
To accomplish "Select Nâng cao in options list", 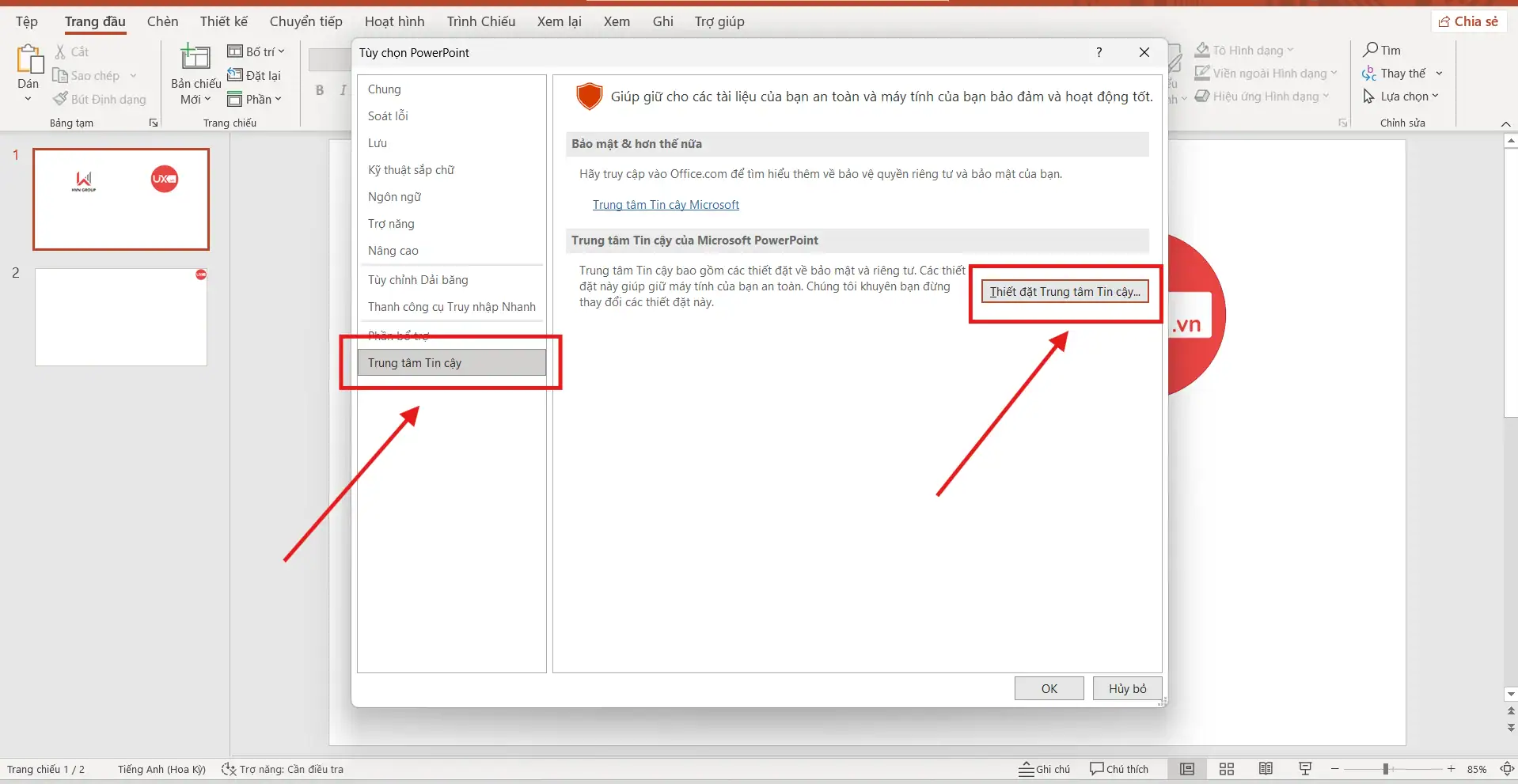I will pos(393,251).
